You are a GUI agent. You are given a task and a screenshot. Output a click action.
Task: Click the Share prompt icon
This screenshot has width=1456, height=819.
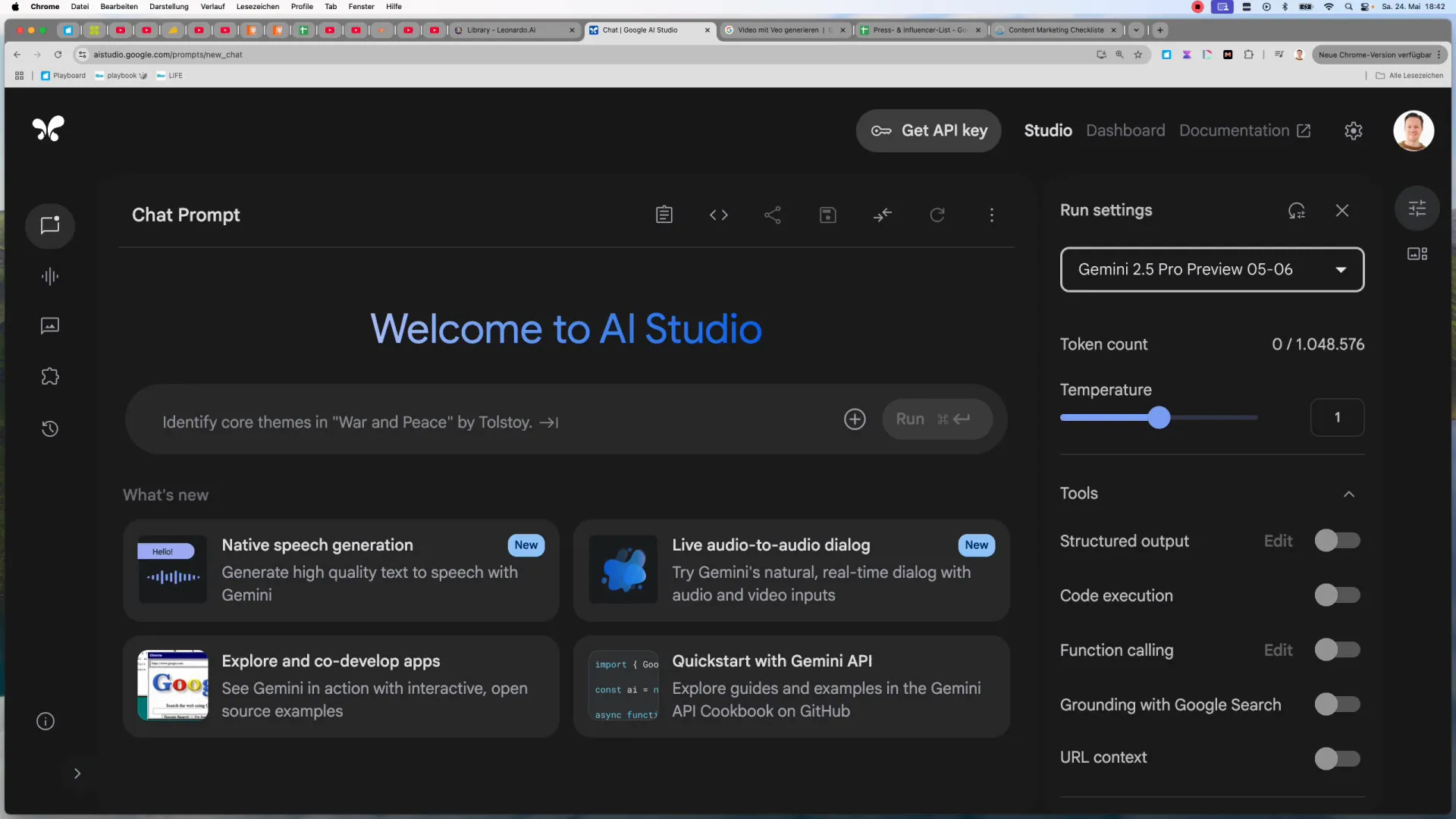[x=773, y=215]
